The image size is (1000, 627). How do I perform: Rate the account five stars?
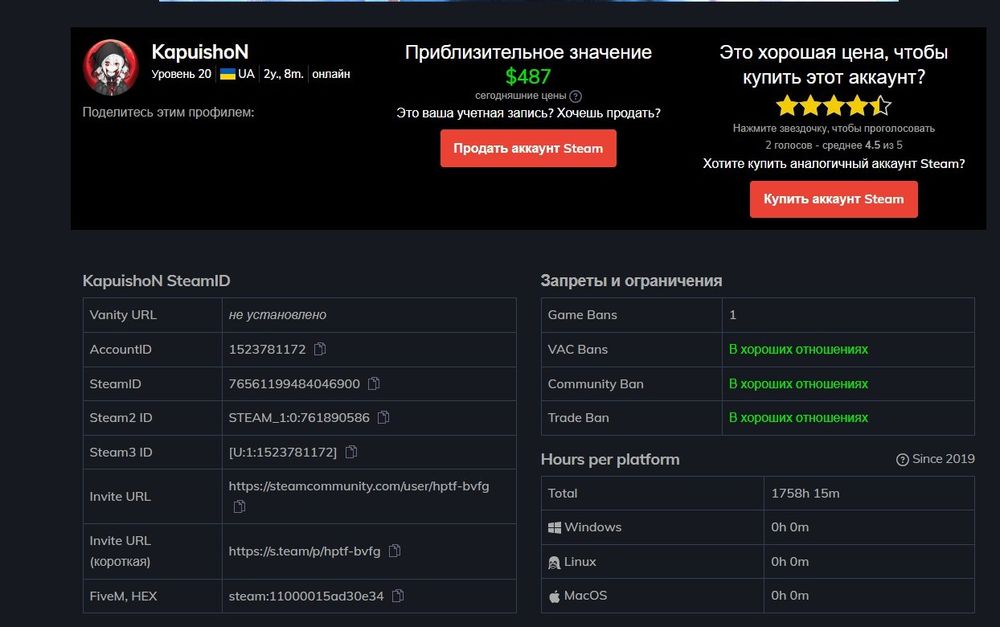click(880, 105)
